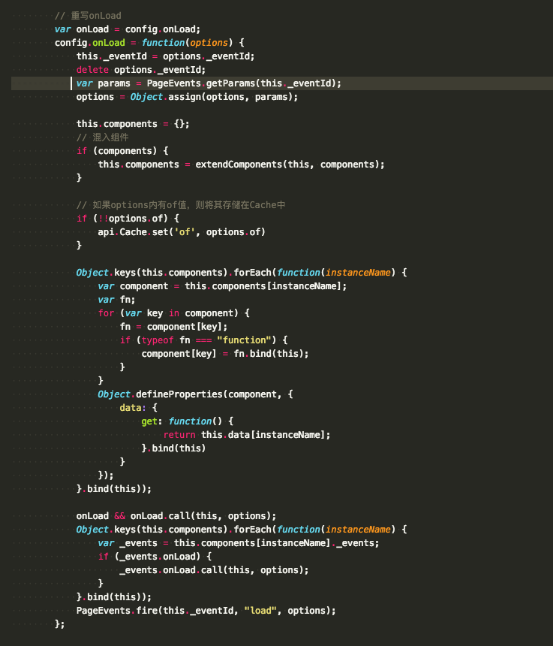Click 'PageEvents.fire' call line
554x646 pixels.
pyautogui.click(x=206, y=611)
